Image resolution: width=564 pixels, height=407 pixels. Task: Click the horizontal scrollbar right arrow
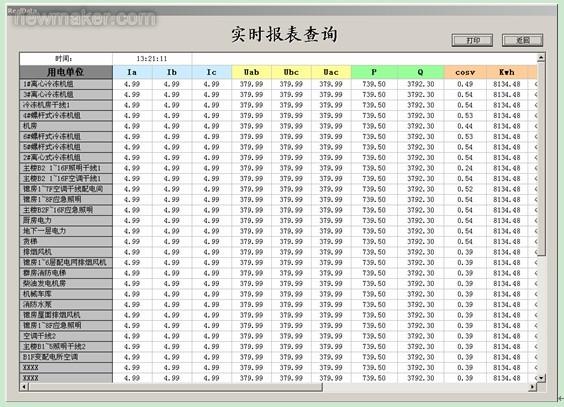click(x=533, y=387)
